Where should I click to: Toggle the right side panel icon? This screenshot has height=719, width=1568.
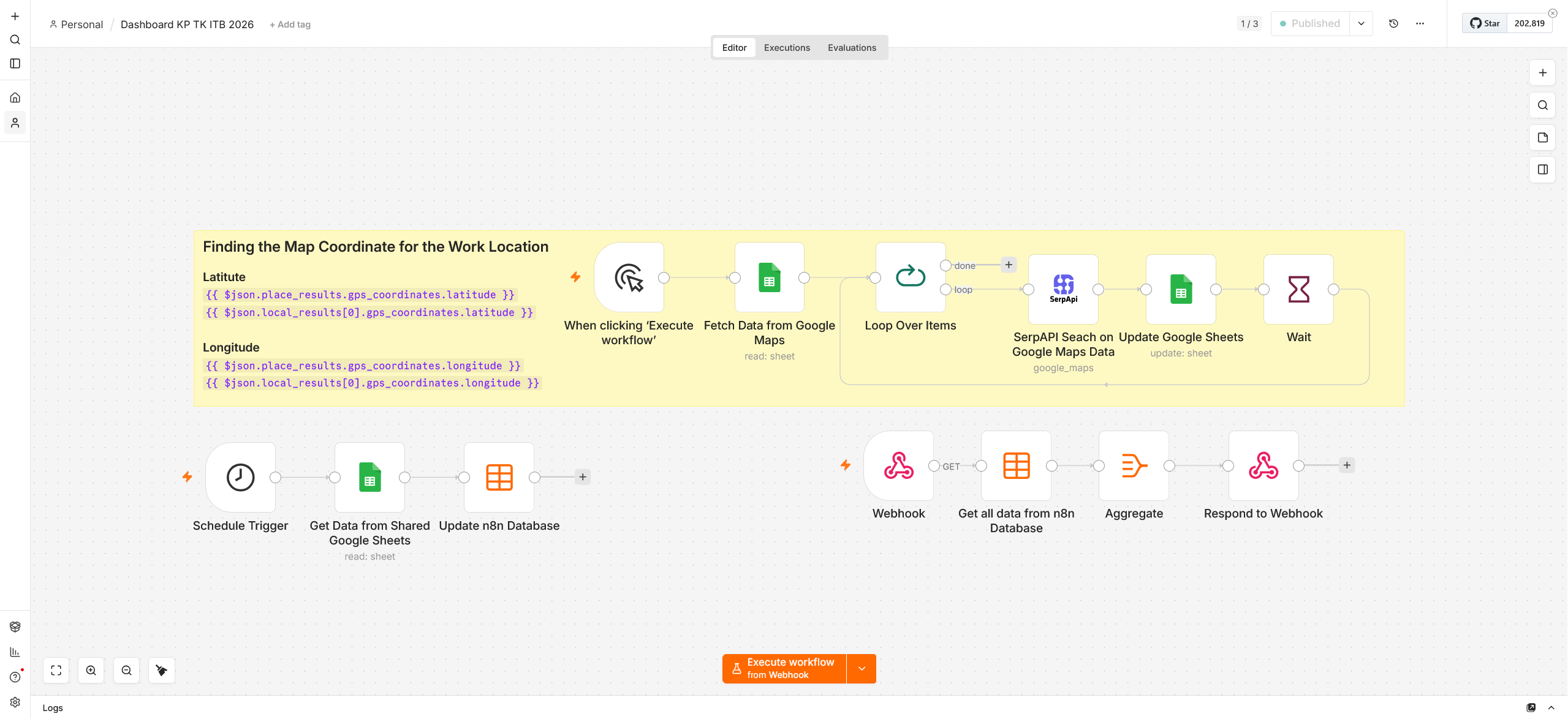tap(1542, 170)
